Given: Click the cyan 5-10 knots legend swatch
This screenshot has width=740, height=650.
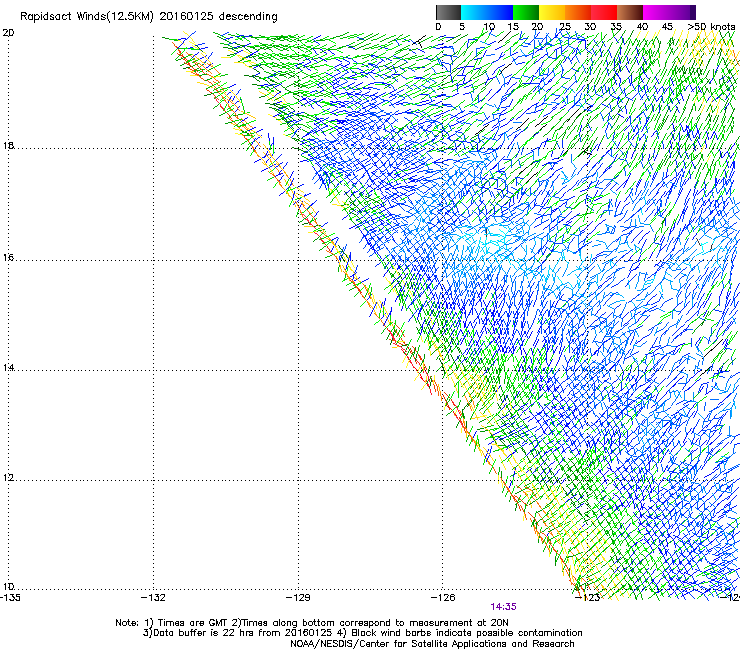Looking at the screenshot, I should pos(474,12).
